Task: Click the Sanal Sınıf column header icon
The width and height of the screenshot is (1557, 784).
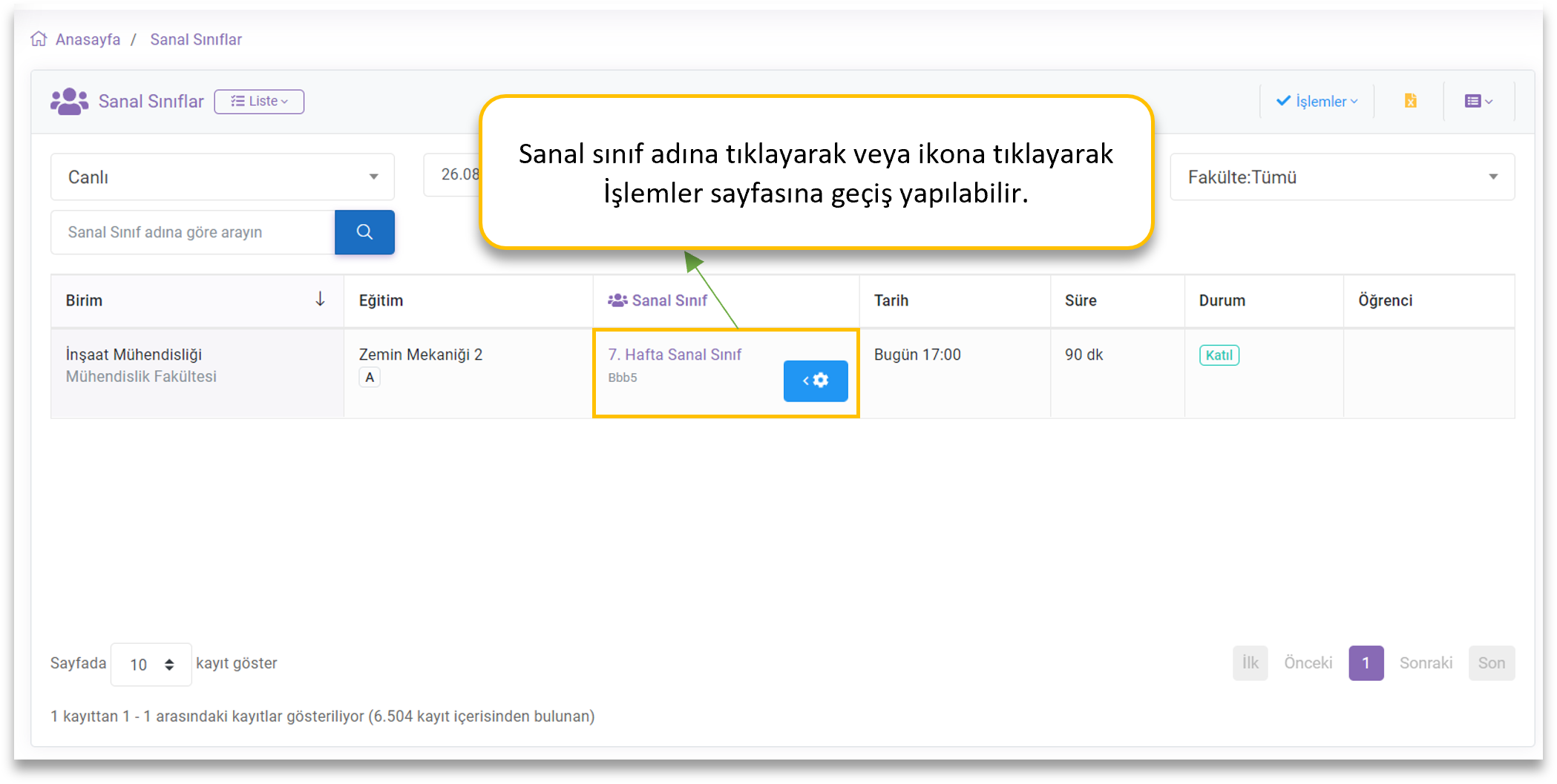Action: pyautogui.click(x=617, y=300)
